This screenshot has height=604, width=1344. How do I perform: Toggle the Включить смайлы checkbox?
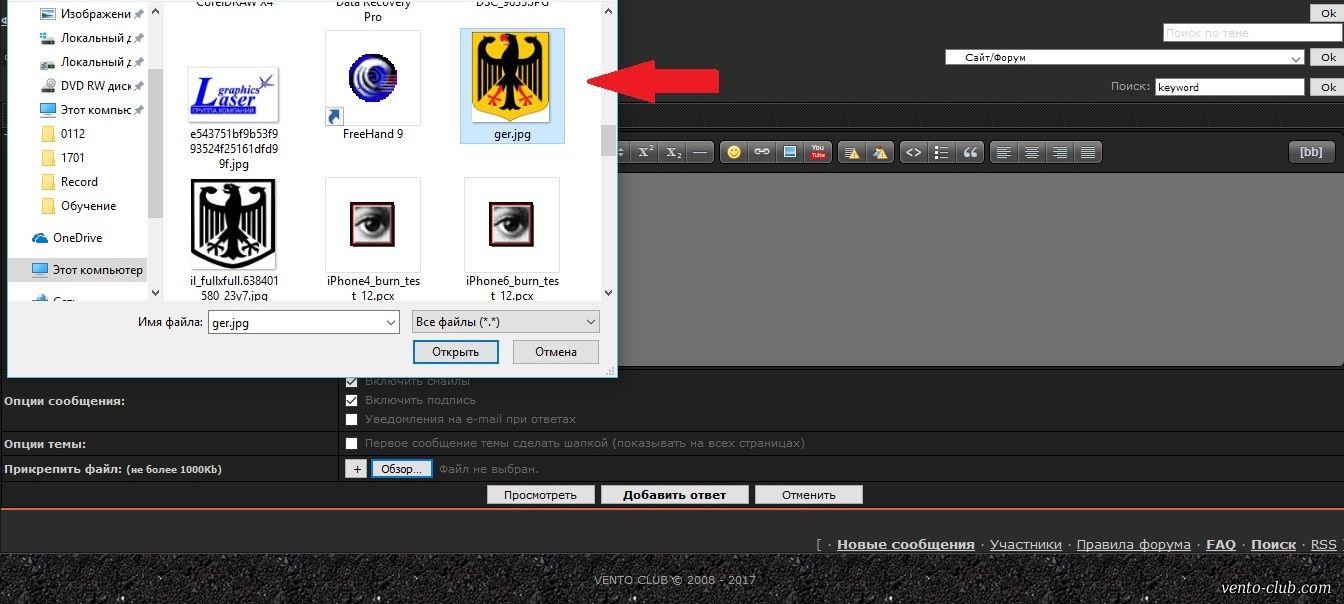coord(351,381)
